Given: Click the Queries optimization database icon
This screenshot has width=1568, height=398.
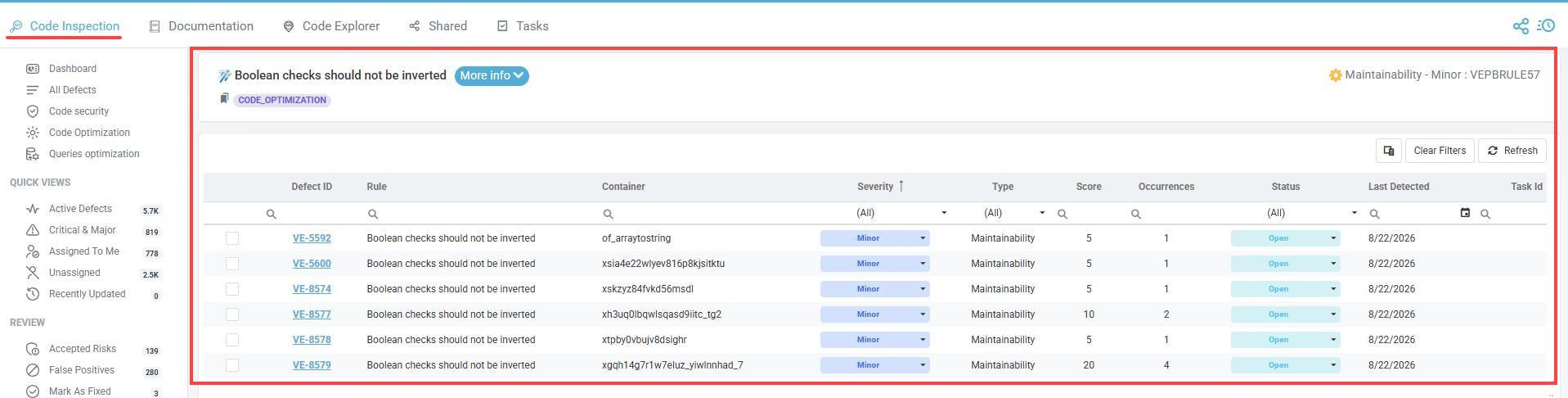Looking at the screenshot, I should coord(33,154).
